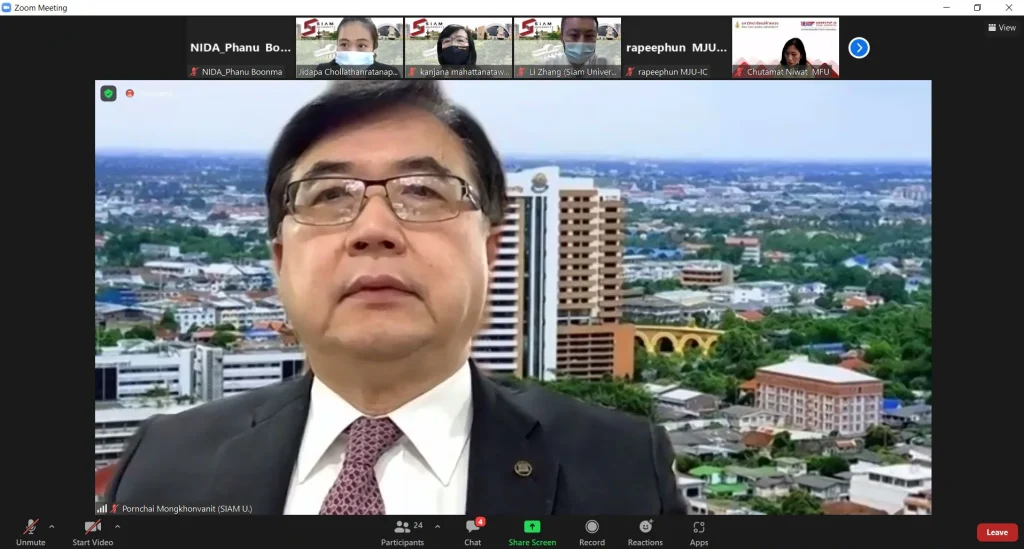The width and height of the screenshot is (1024, 549).
Task: Click muted mic icon on Chutamat Niwat tile
Action: [739, 72]
